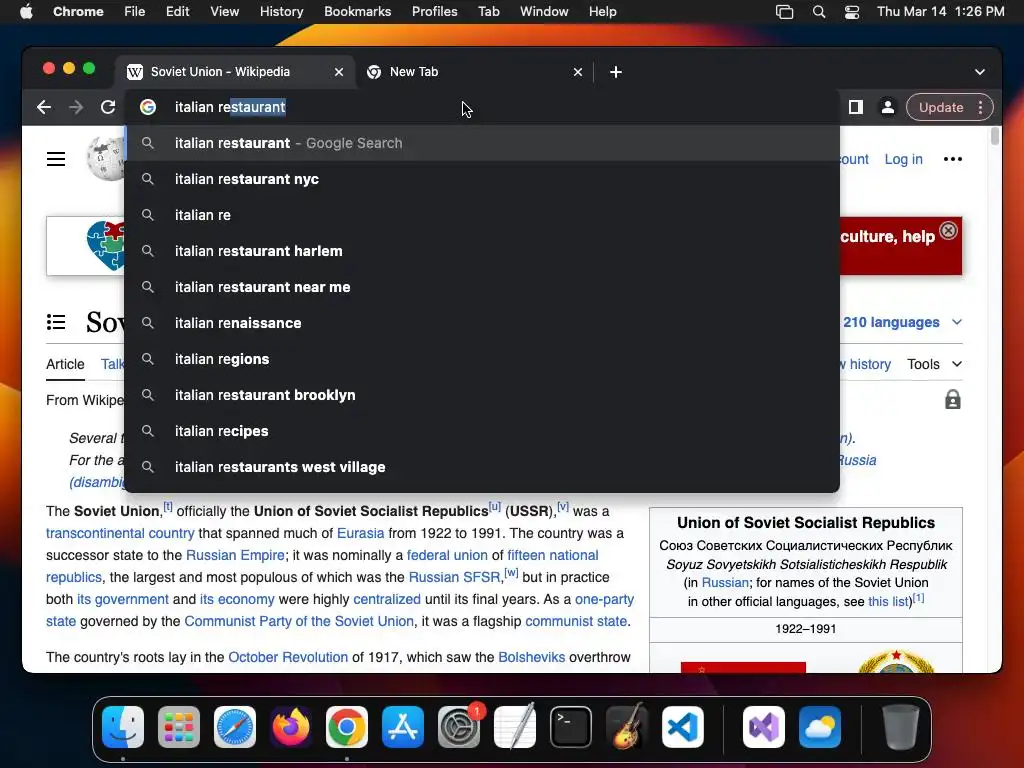Open the Tools dropdown on Wikipedia
Viewport: 1024px width, 768px height.
coord(934,364)
